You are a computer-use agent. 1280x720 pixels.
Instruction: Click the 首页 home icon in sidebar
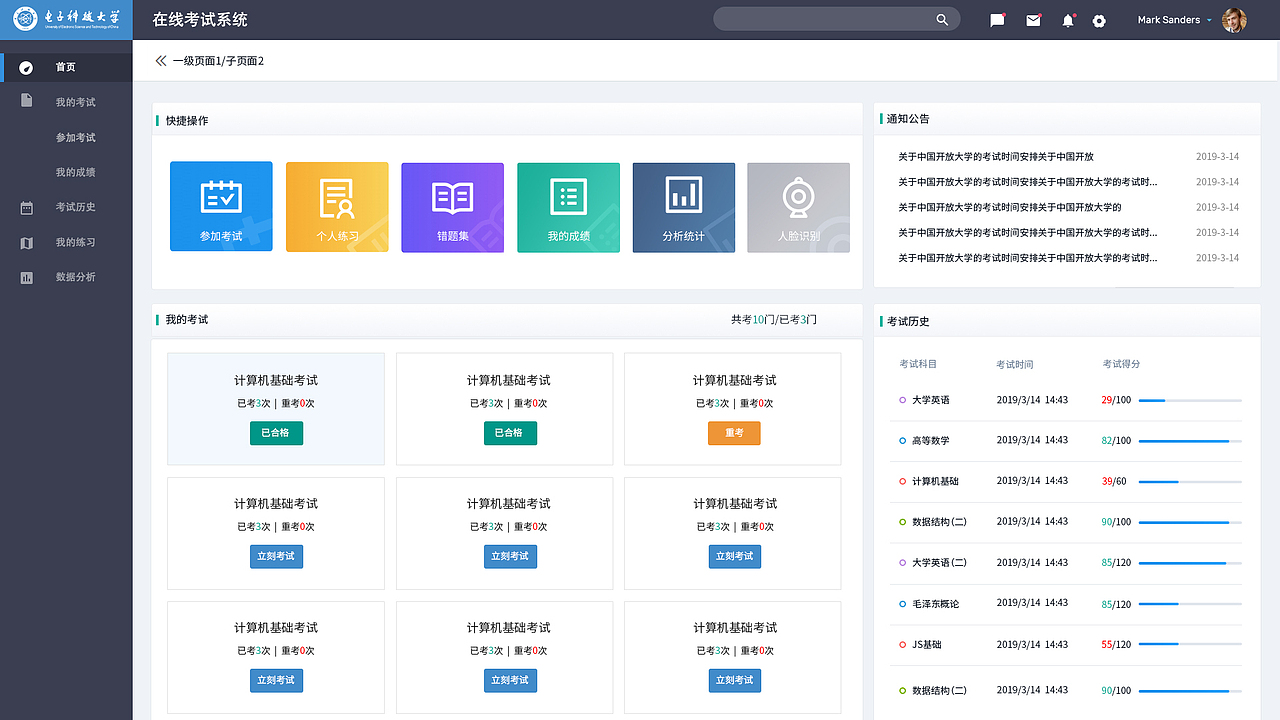pyautogui.click(x=25, y=67)
